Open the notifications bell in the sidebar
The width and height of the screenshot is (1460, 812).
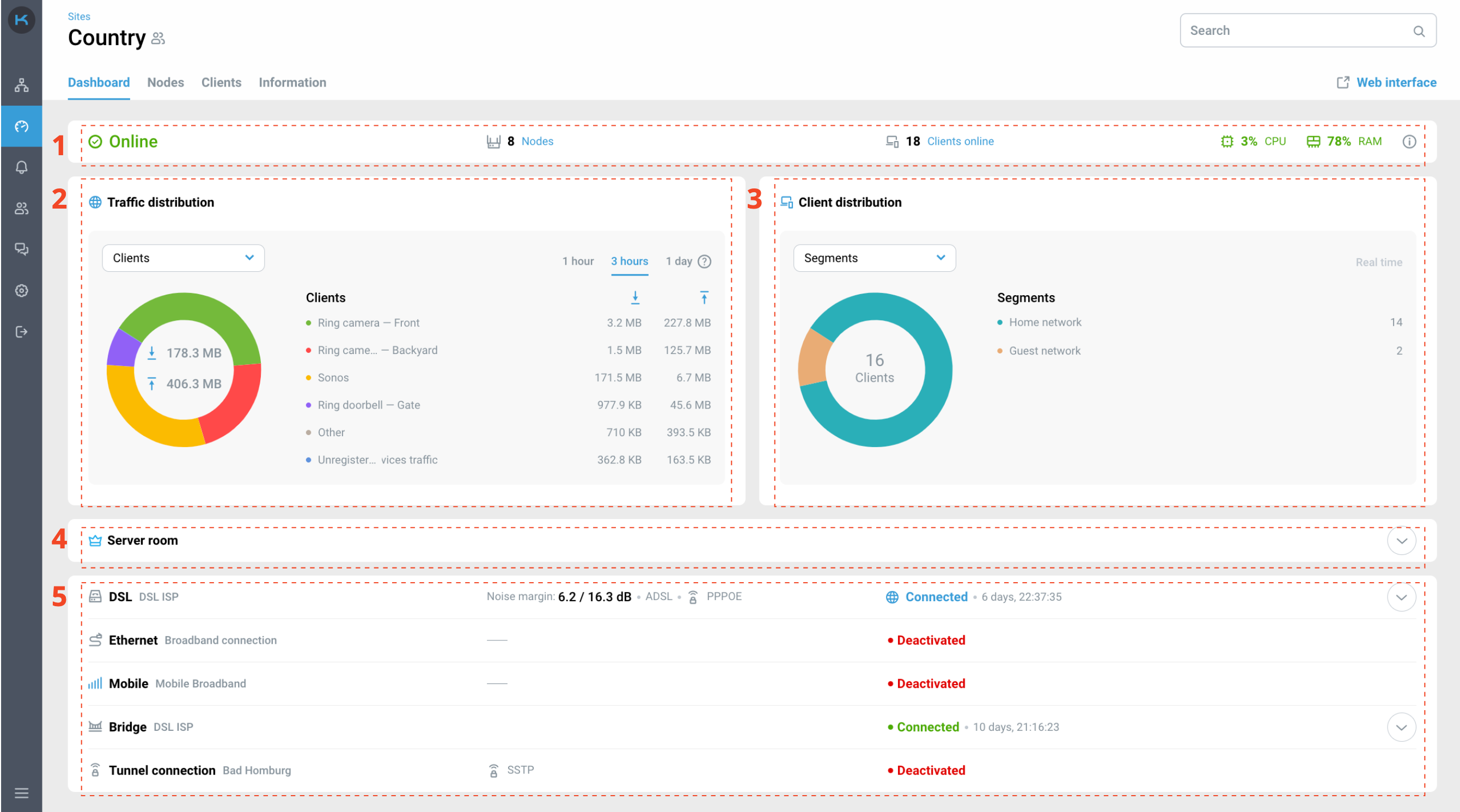(x=21, y=167)
